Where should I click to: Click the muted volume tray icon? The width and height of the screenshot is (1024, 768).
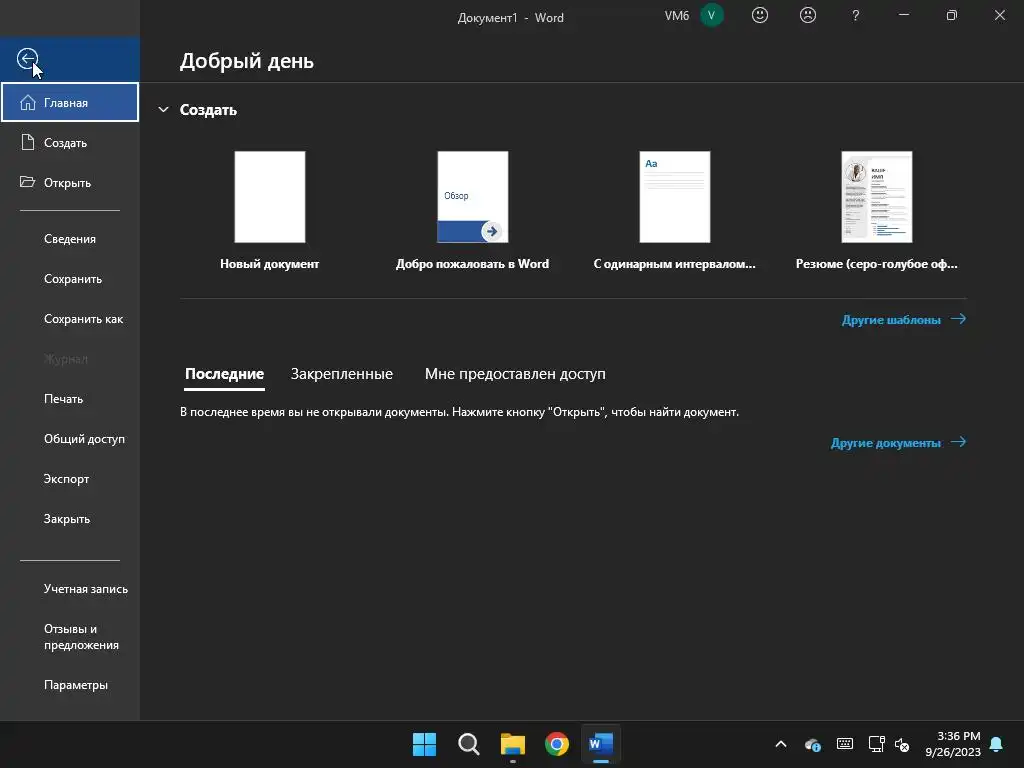[x=902, y=744]
